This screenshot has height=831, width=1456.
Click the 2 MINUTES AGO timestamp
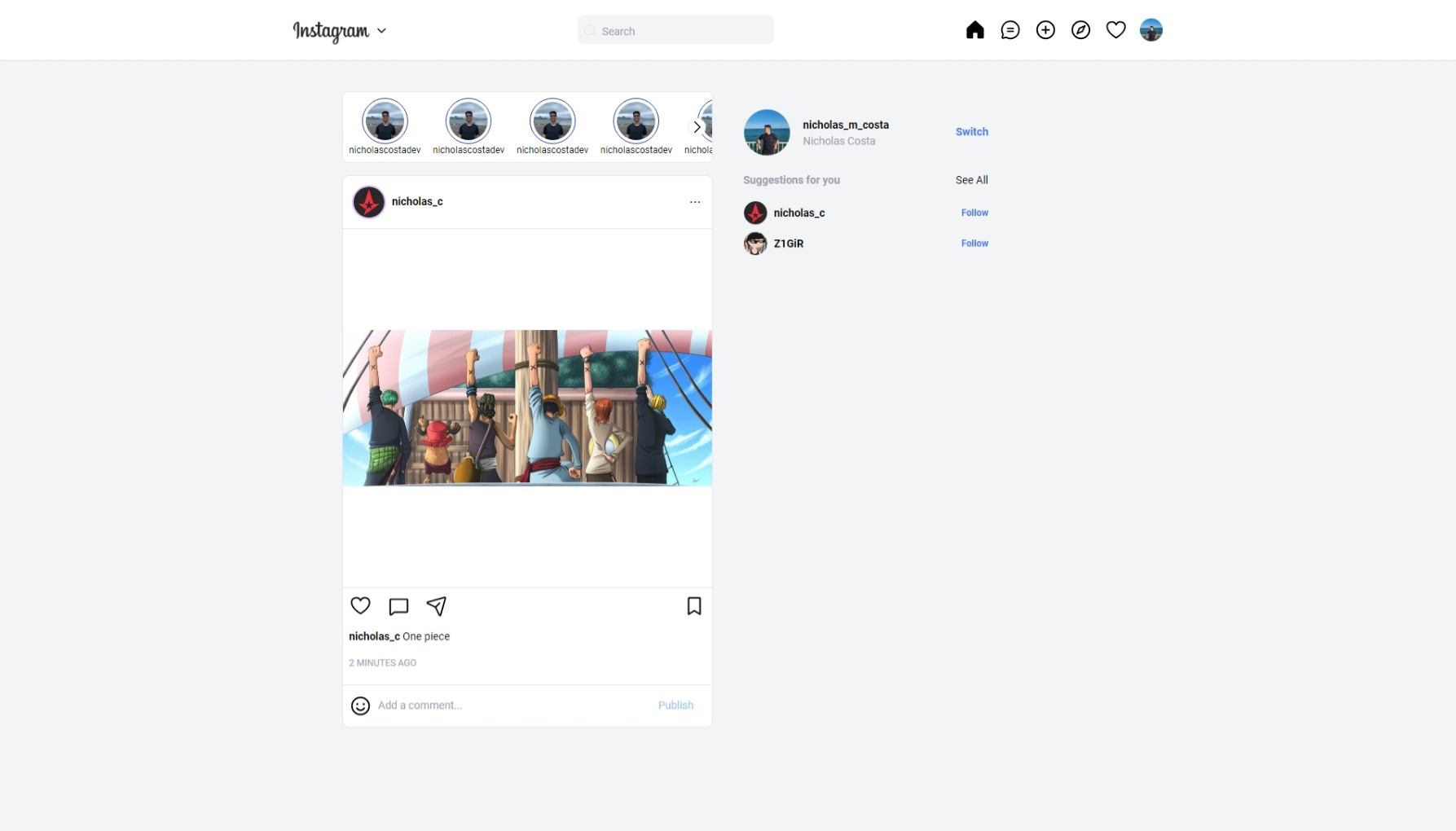pyautogui.click(x=382, y=663)
